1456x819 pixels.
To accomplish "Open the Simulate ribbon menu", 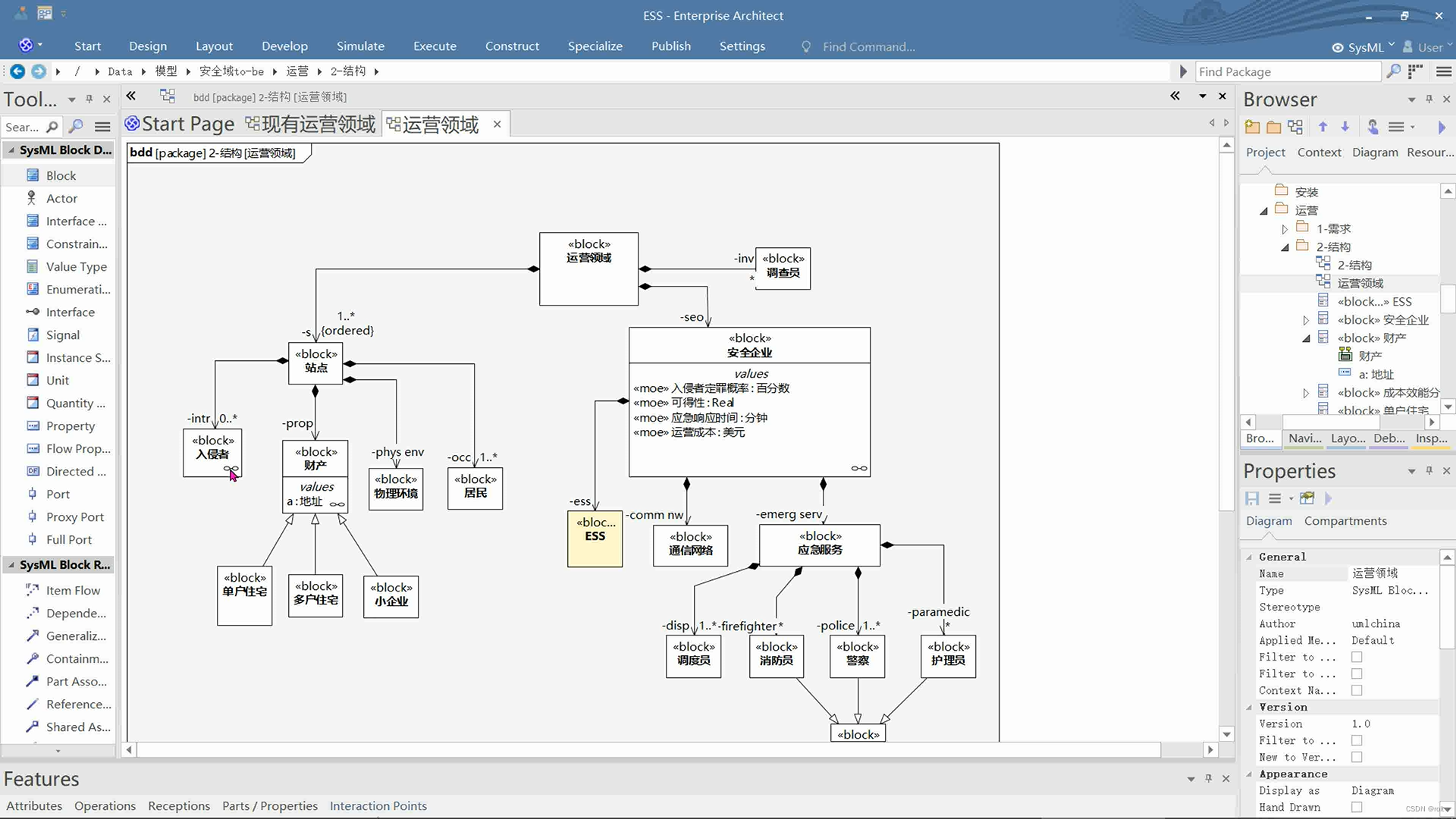I will click(x=360, y=46).
